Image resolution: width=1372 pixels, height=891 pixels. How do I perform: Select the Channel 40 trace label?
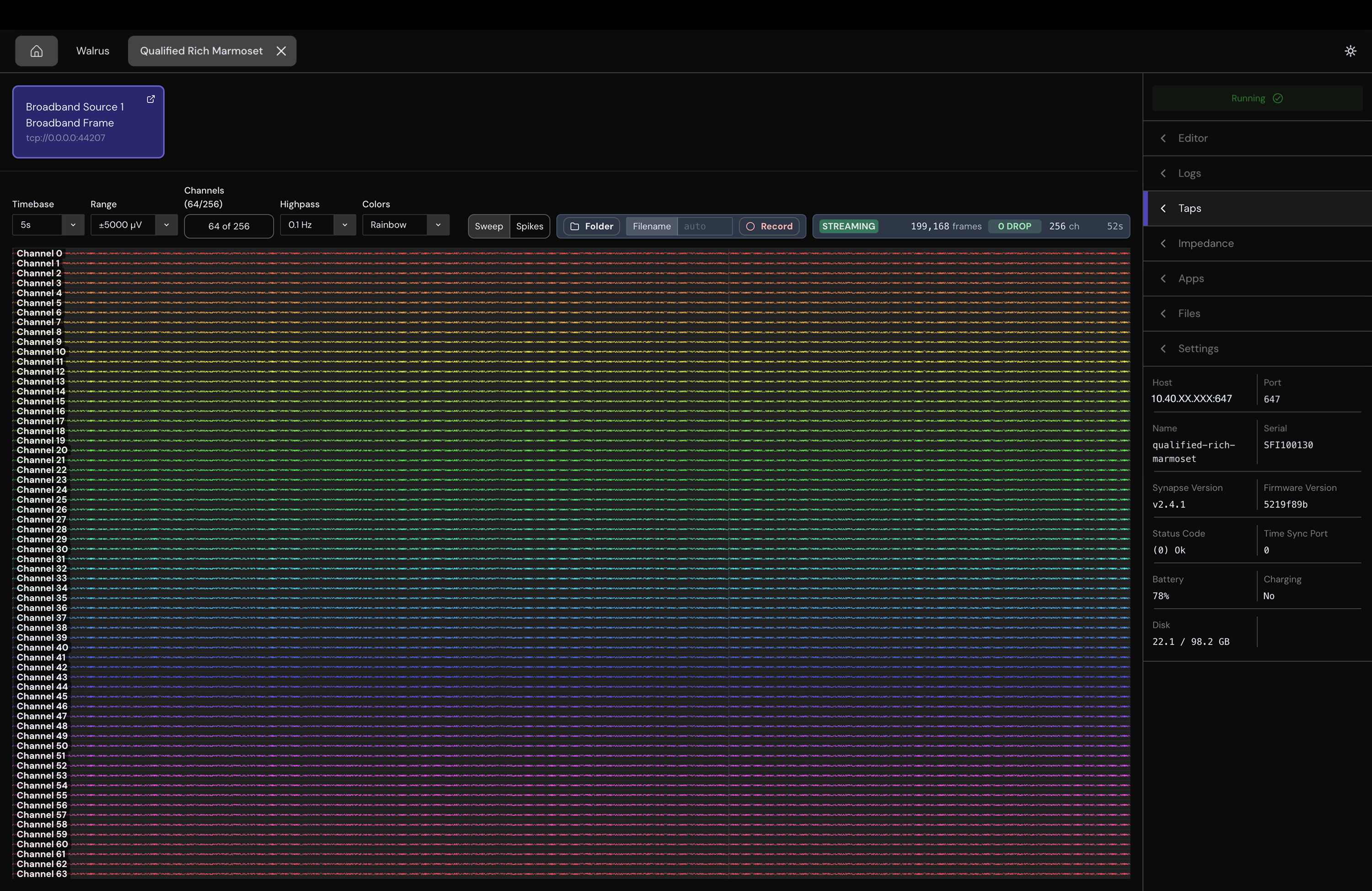tap(42, 648)
